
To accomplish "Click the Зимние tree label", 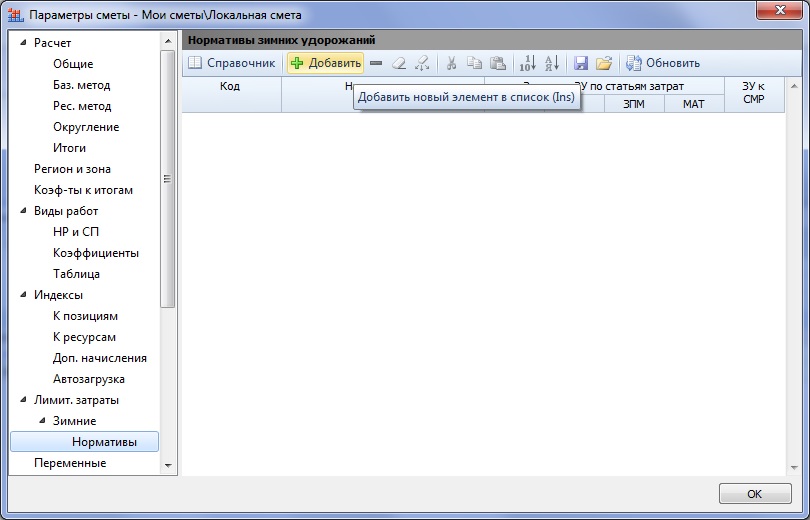I will coord(74,421).
